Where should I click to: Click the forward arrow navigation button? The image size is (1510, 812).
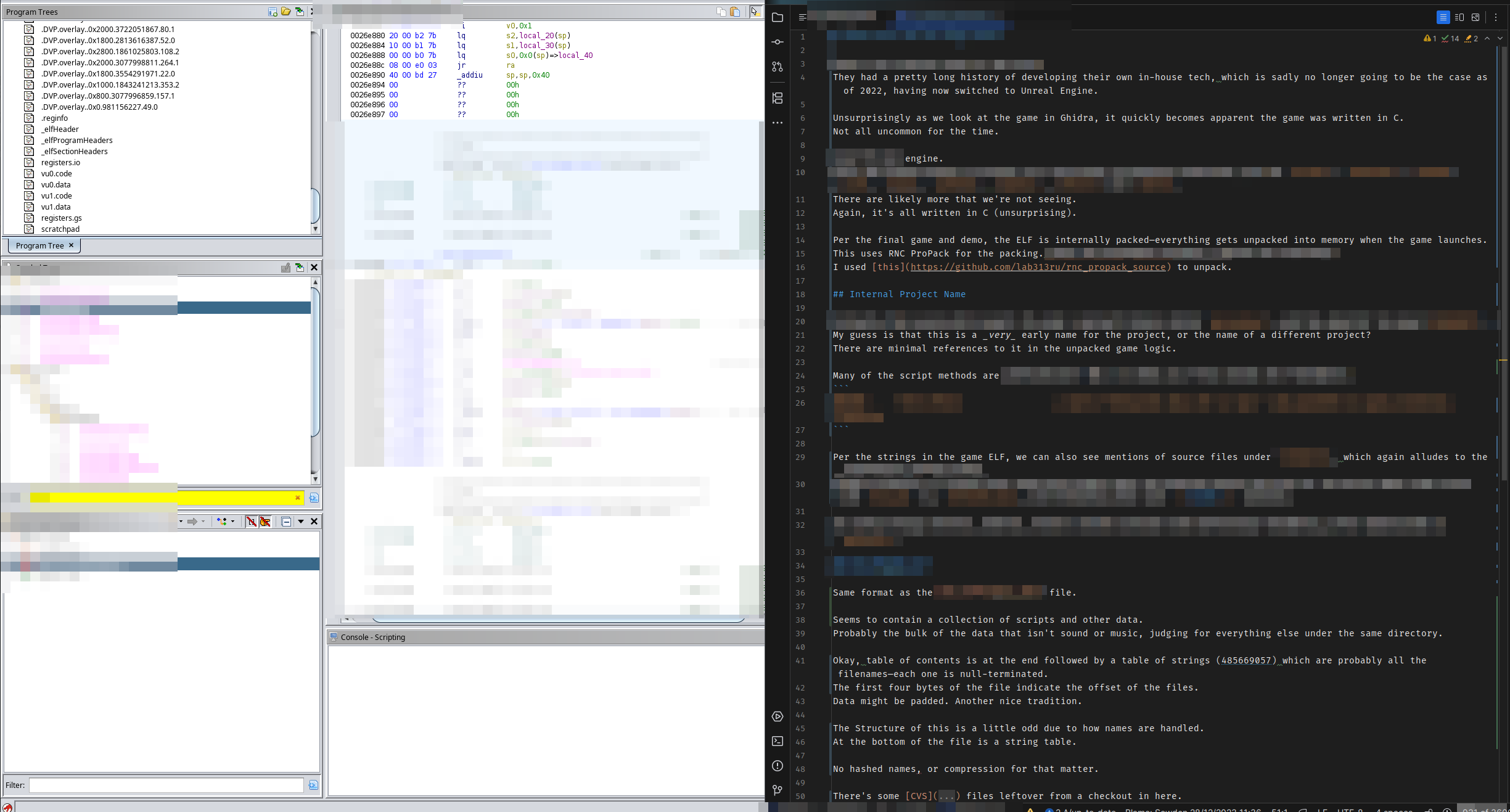click(x=192, y=522)
